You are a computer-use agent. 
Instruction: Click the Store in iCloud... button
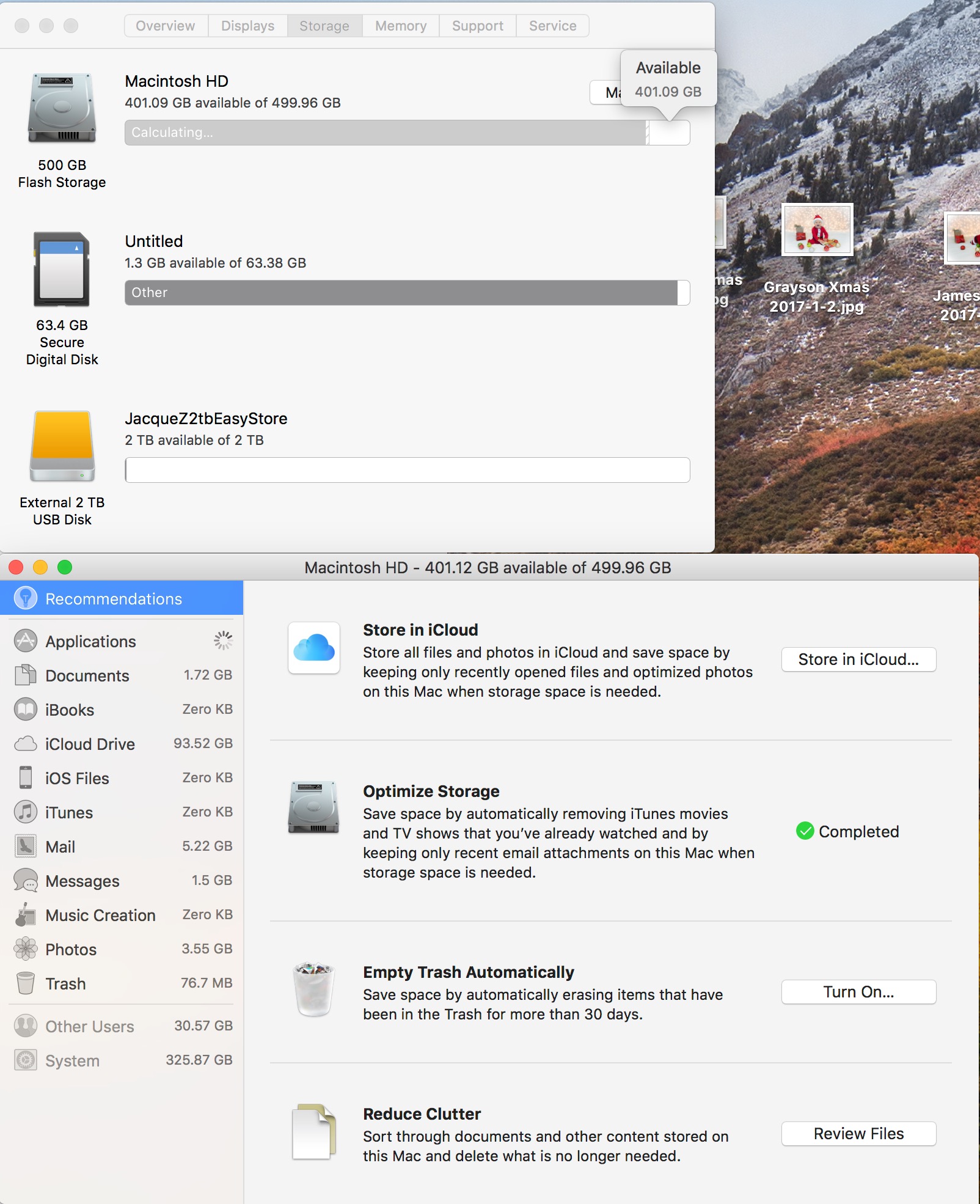[x=858, y=659]
